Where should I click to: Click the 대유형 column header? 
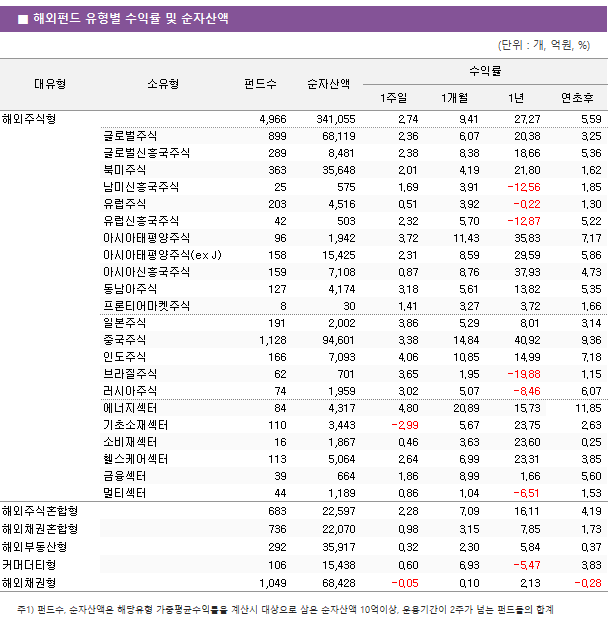pos(50,84)
